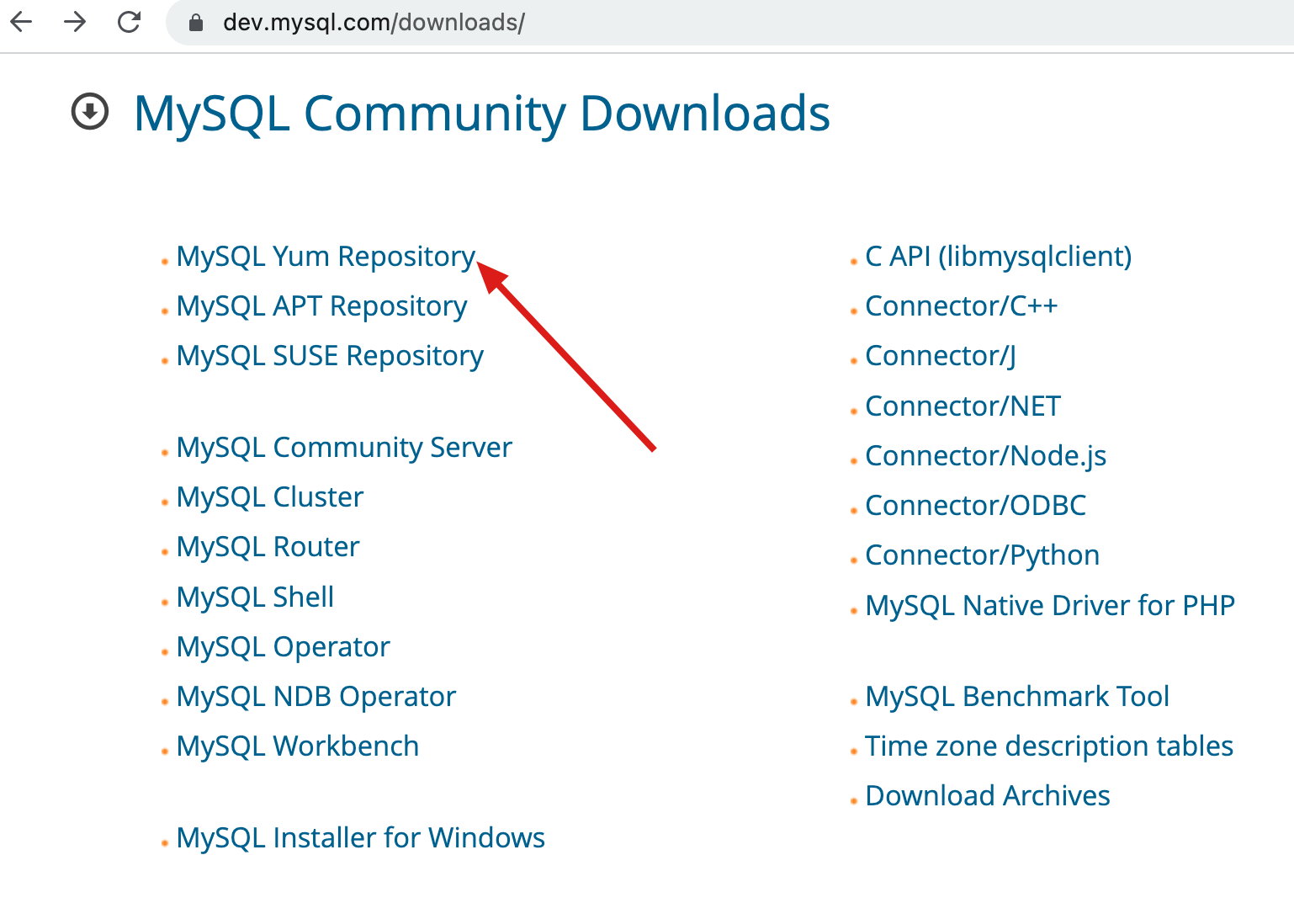The image size is (1294, 924).
Task: Open Connector/Python link
Action: tap(983, 555)
